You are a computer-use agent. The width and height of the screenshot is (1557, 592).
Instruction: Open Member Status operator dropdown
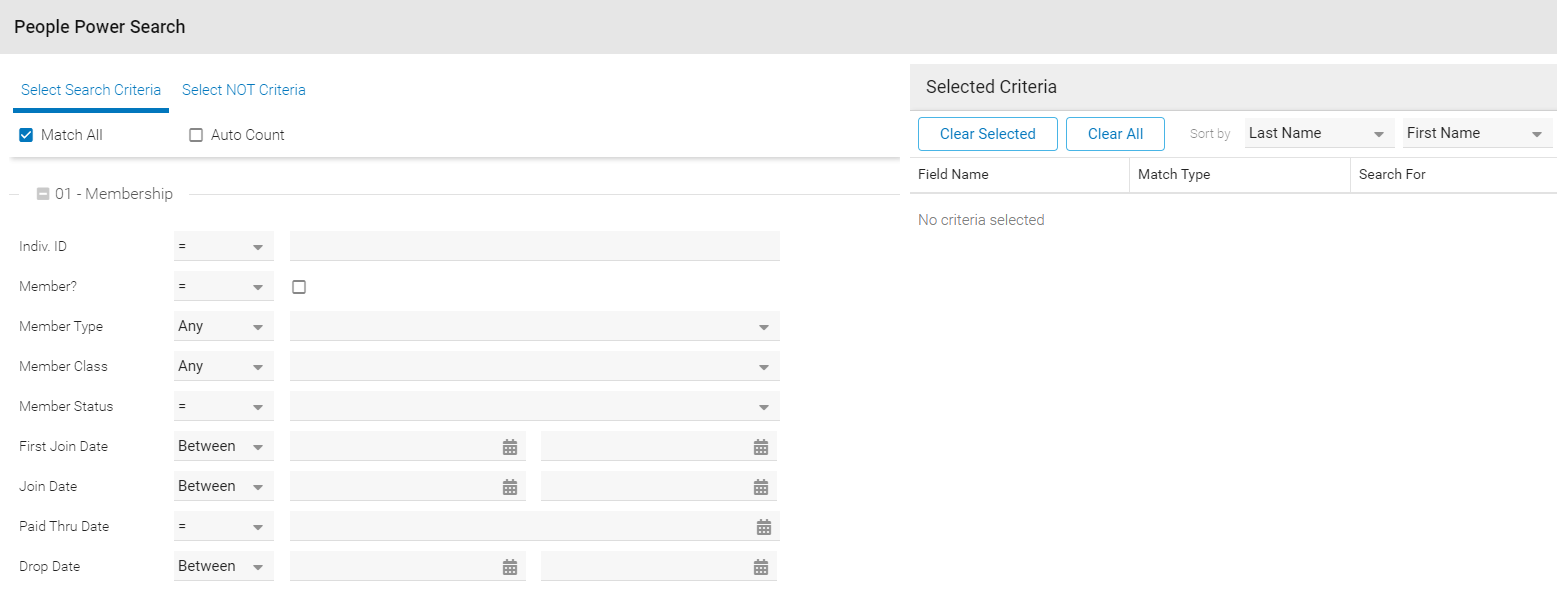click(x=224, y=406)
